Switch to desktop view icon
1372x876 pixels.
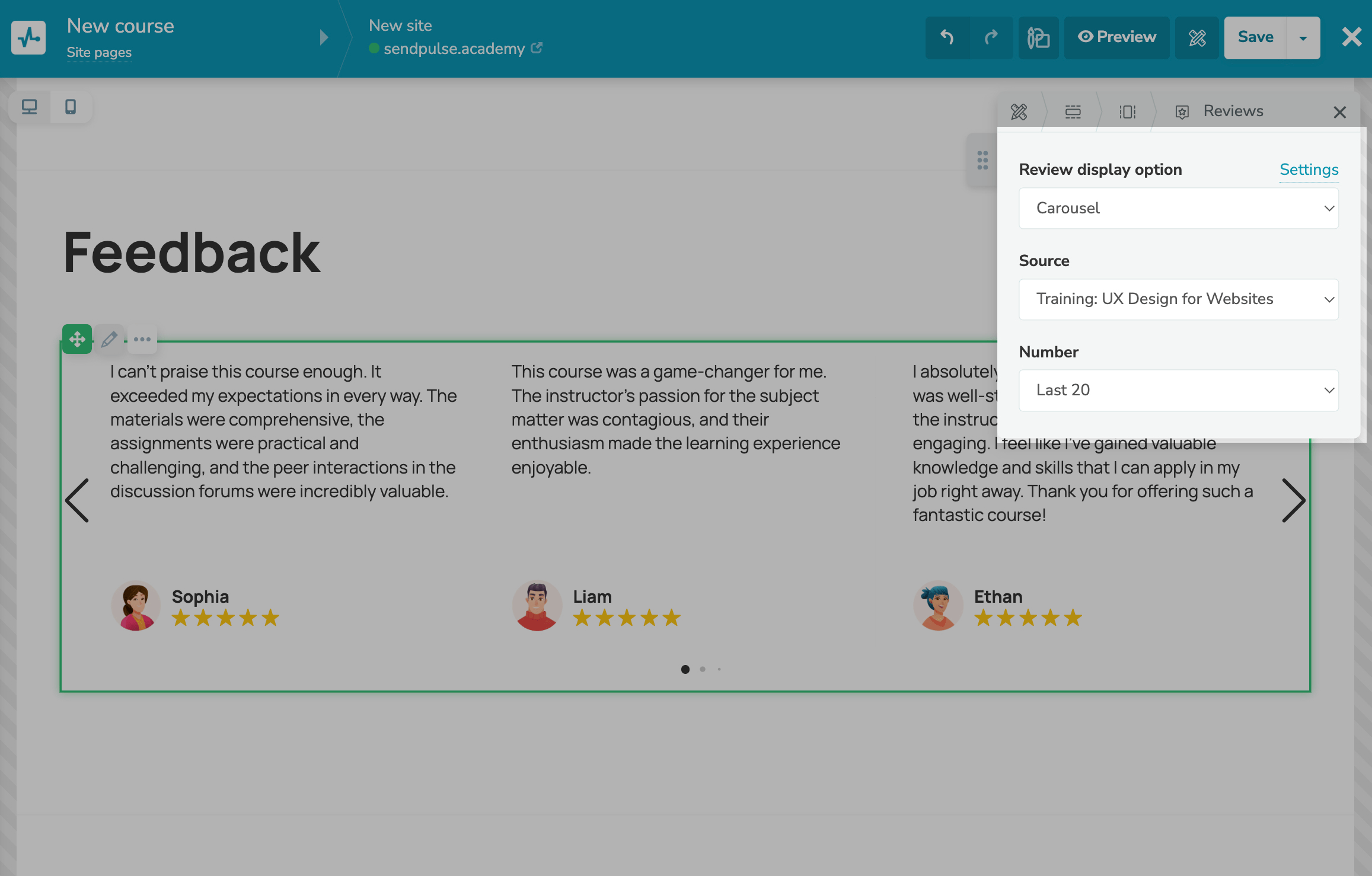pyautogui.click(x=29, y=107)
